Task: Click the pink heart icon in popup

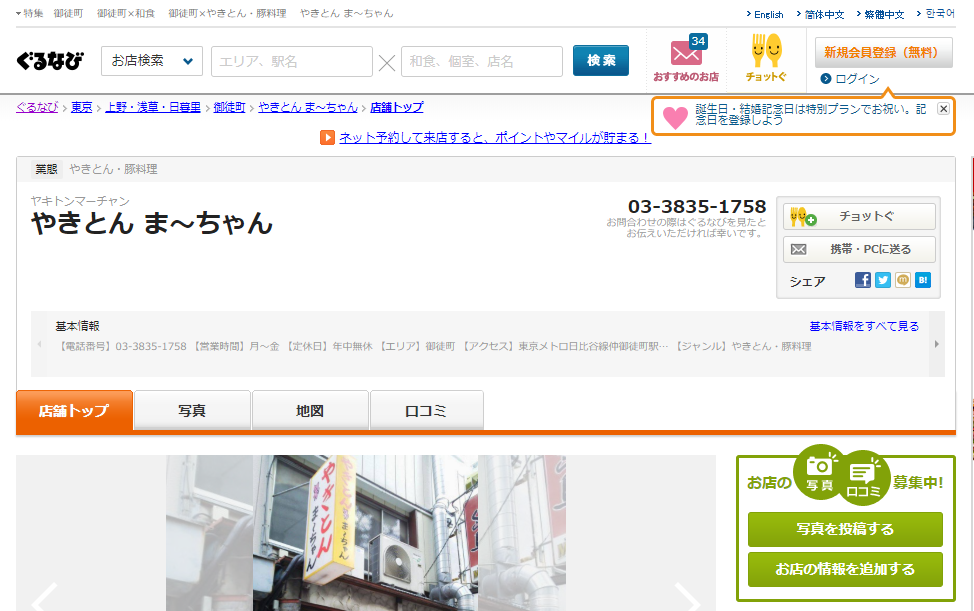Action: point(675,117)
